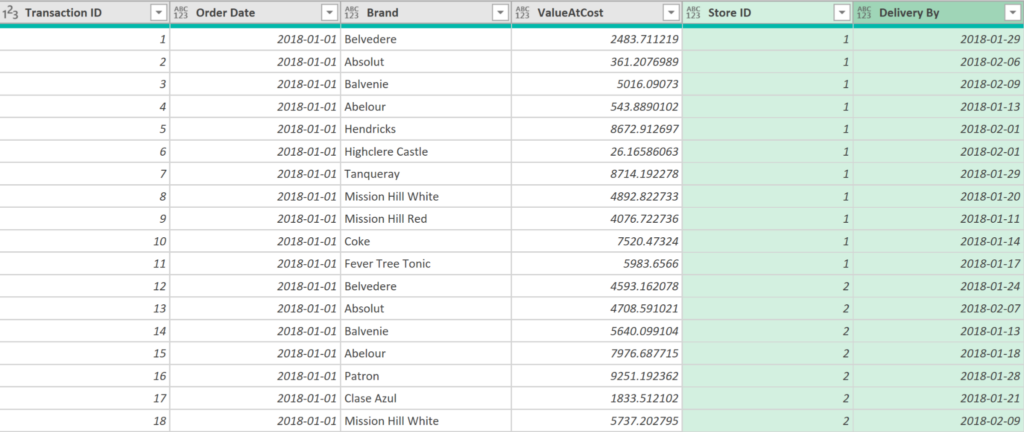Click the data type icon of Store ID column
Screen dimensions: 1024x432
(x=694, y=12)
